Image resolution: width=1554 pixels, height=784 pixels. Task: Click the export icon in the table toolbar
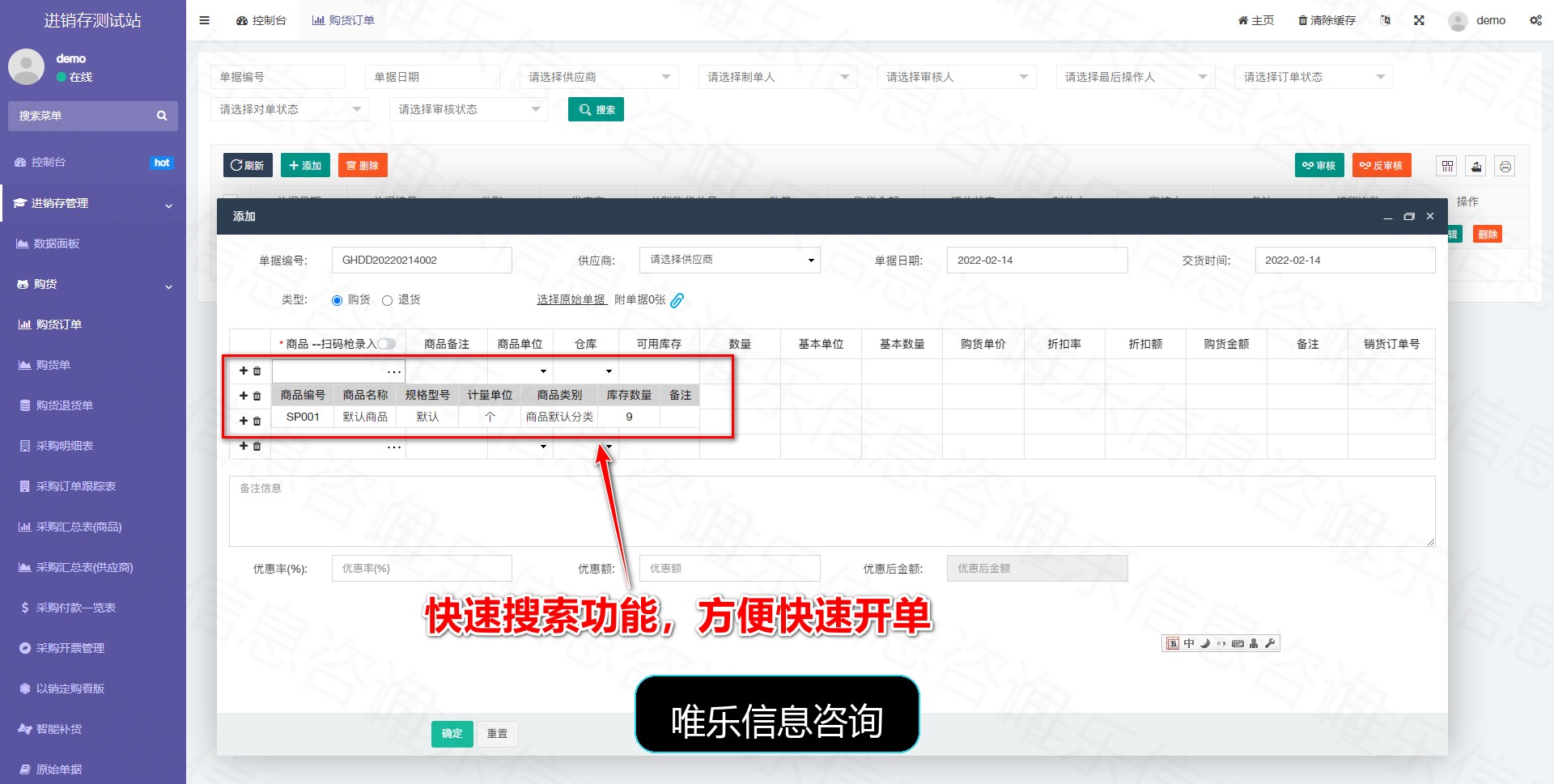click(1476, 166)
